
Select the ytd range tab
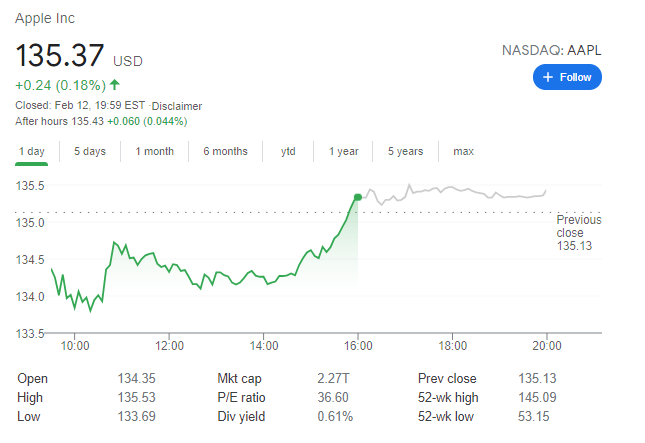288,151
